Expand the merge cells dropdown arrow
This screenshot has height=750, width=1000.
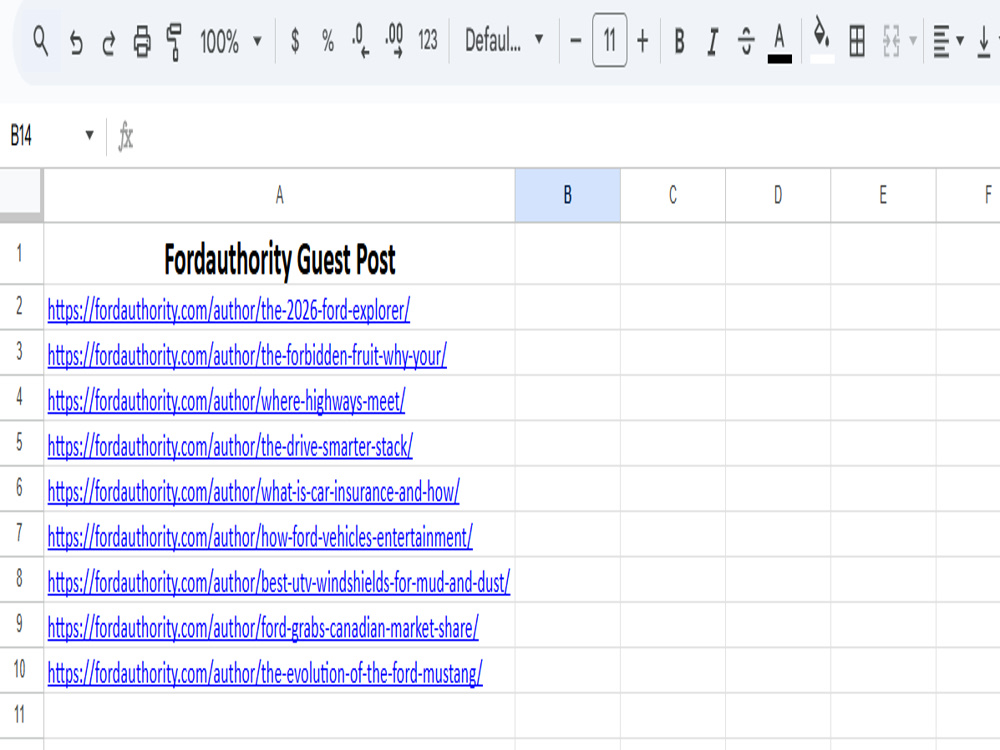(x=913, y=41)
